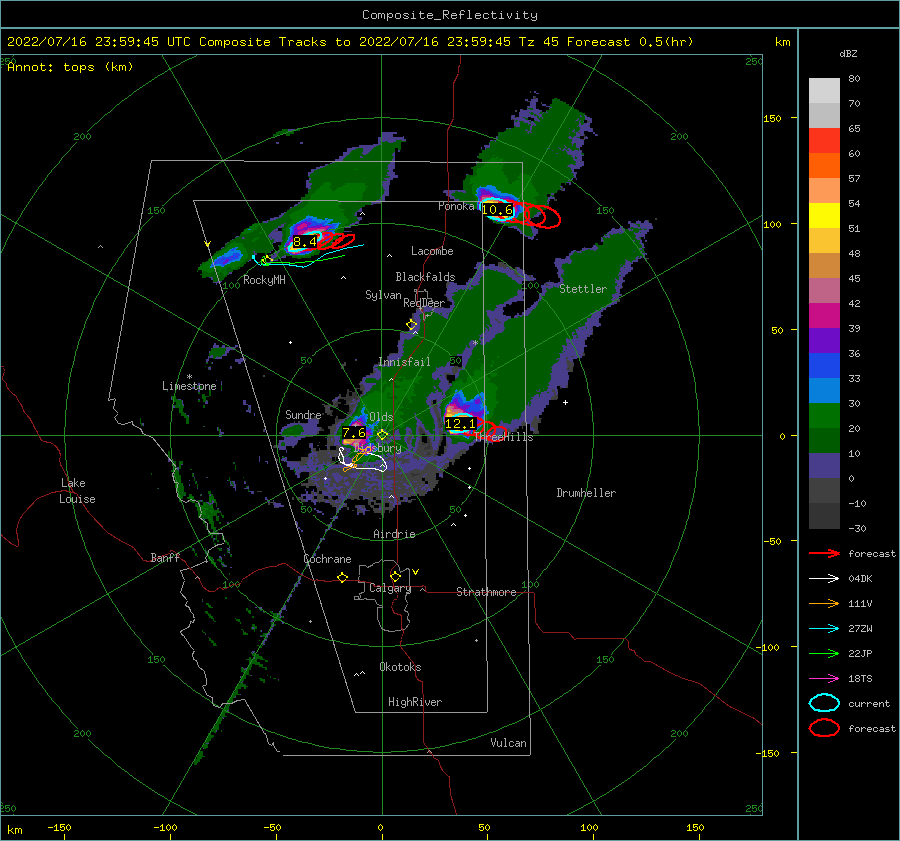Click the Drumheller town label

click(586, 493)
